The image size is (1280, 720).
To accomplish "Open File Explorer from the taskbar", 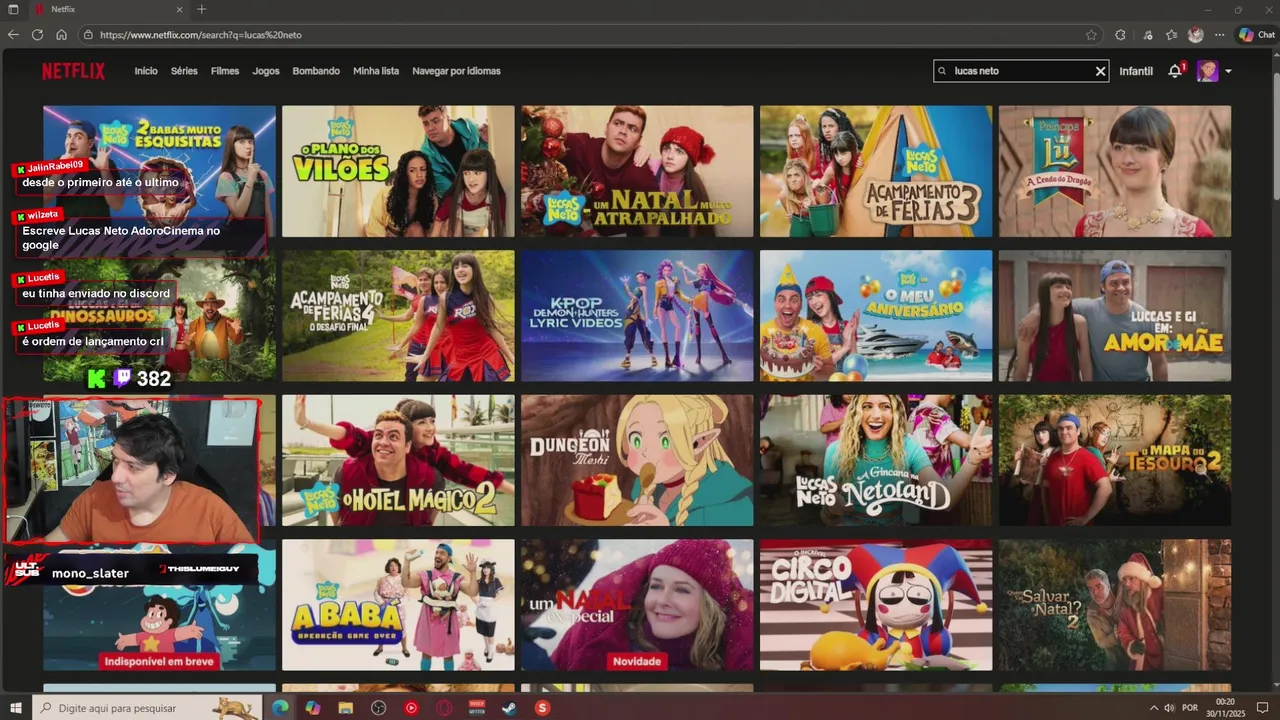I will click(346, 708).
